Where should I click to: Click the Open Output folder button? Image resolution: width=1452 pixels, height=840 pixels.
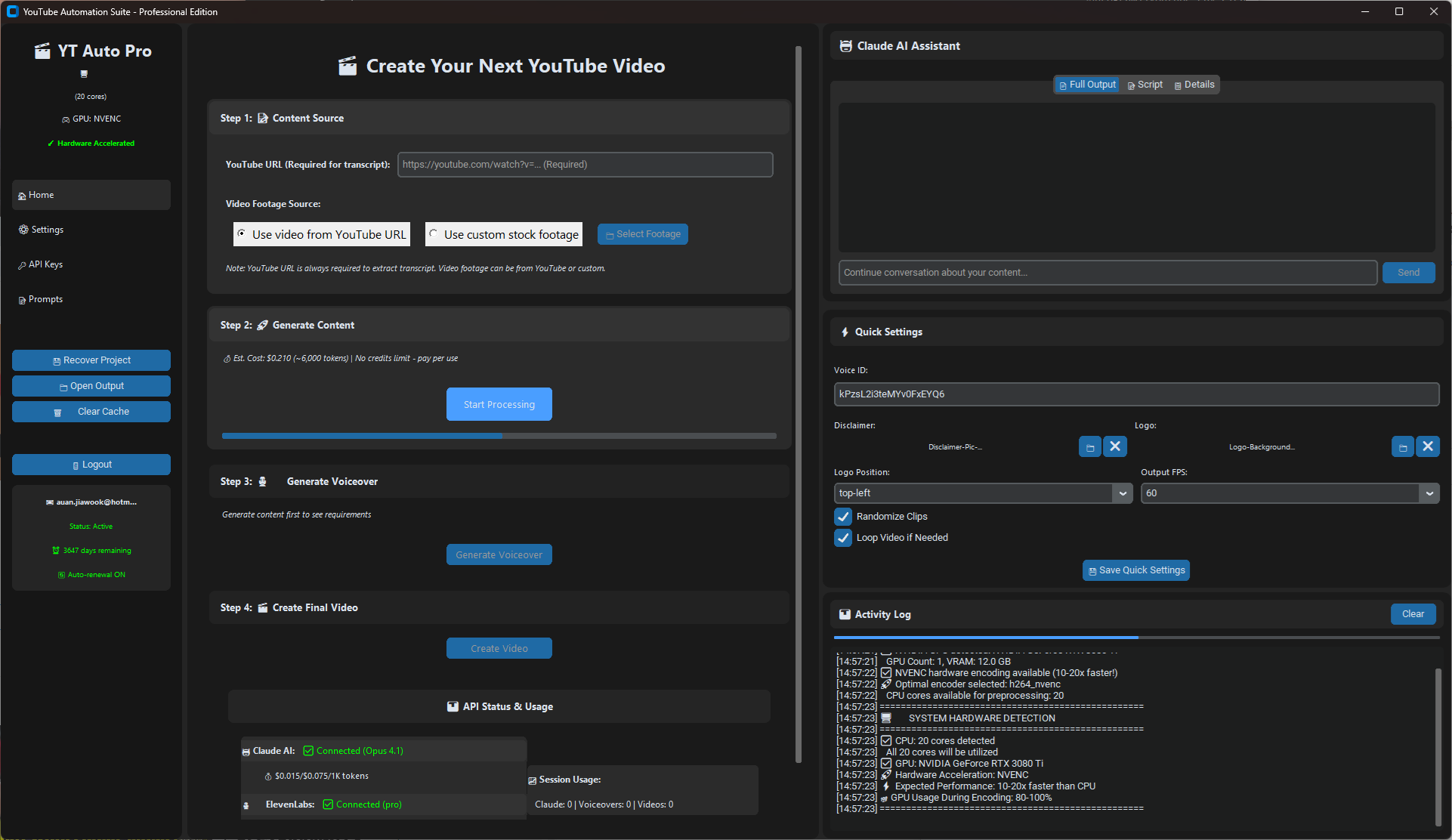pyautogui.click(x=91, y=385)
